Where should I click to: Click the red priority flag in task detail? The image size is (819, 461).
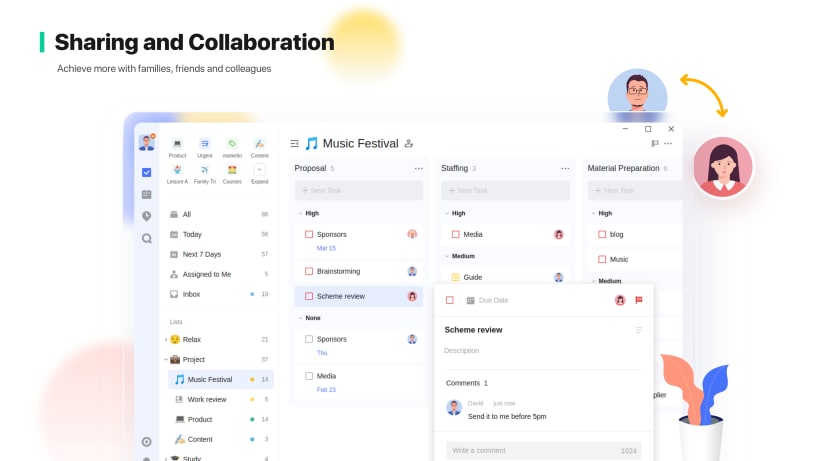638,300
